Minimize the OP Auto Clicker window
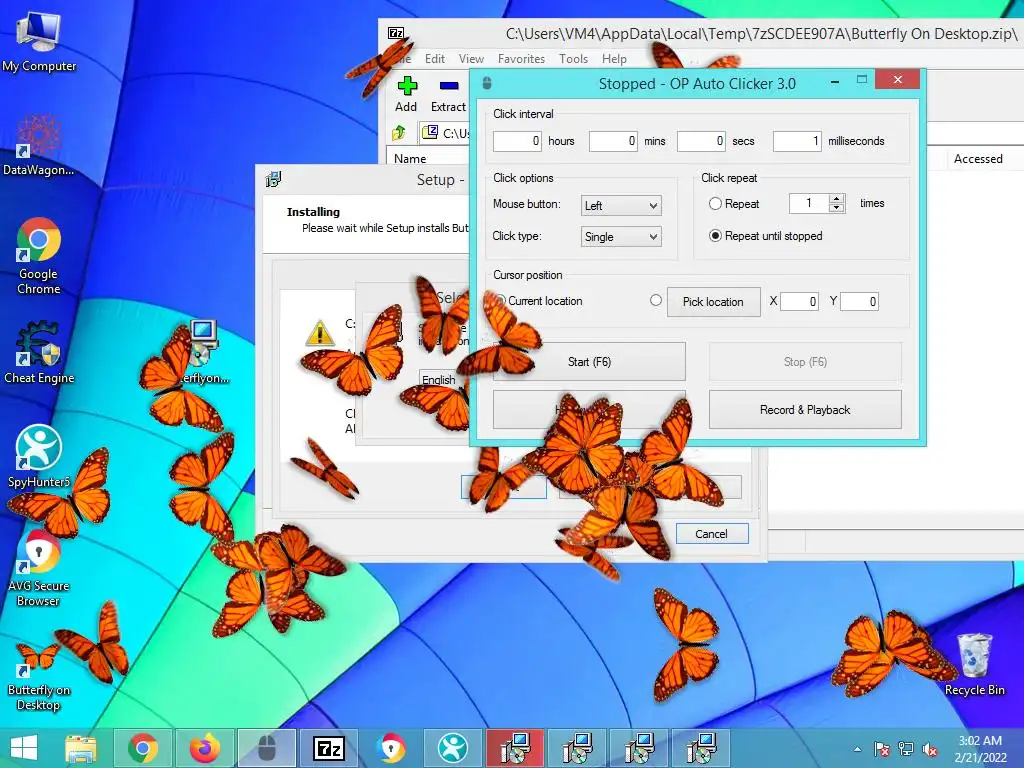The image size is (1024, 768). 835,81
